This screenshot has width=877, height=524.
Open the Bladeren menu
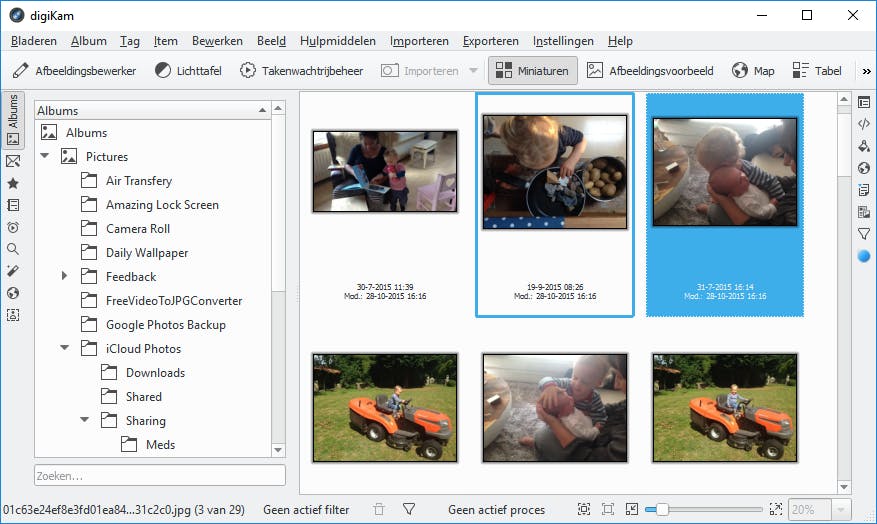[x=34, y=41]
